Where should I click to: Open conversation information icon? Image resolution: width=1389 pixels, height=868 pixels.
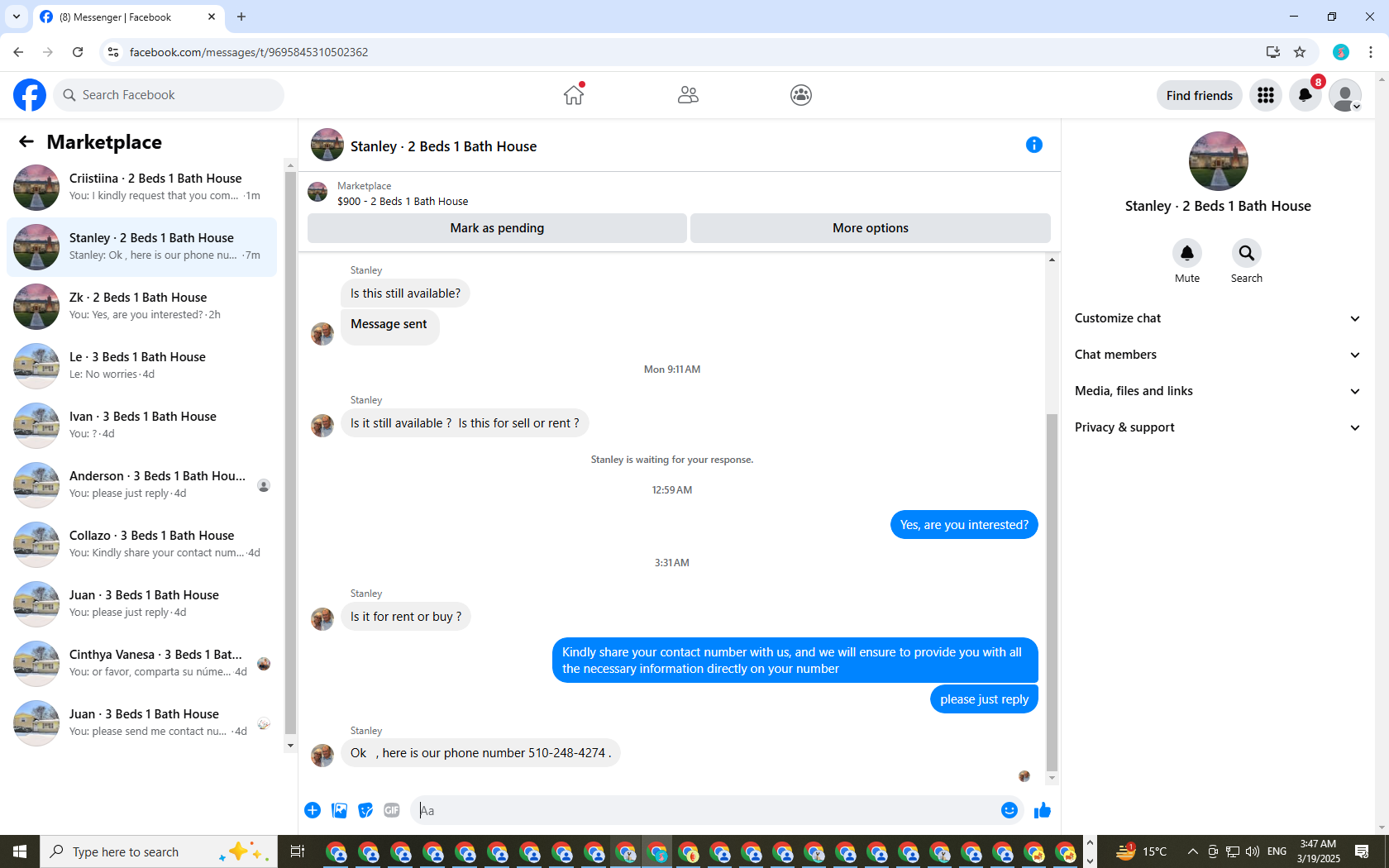coord(1033,145)
